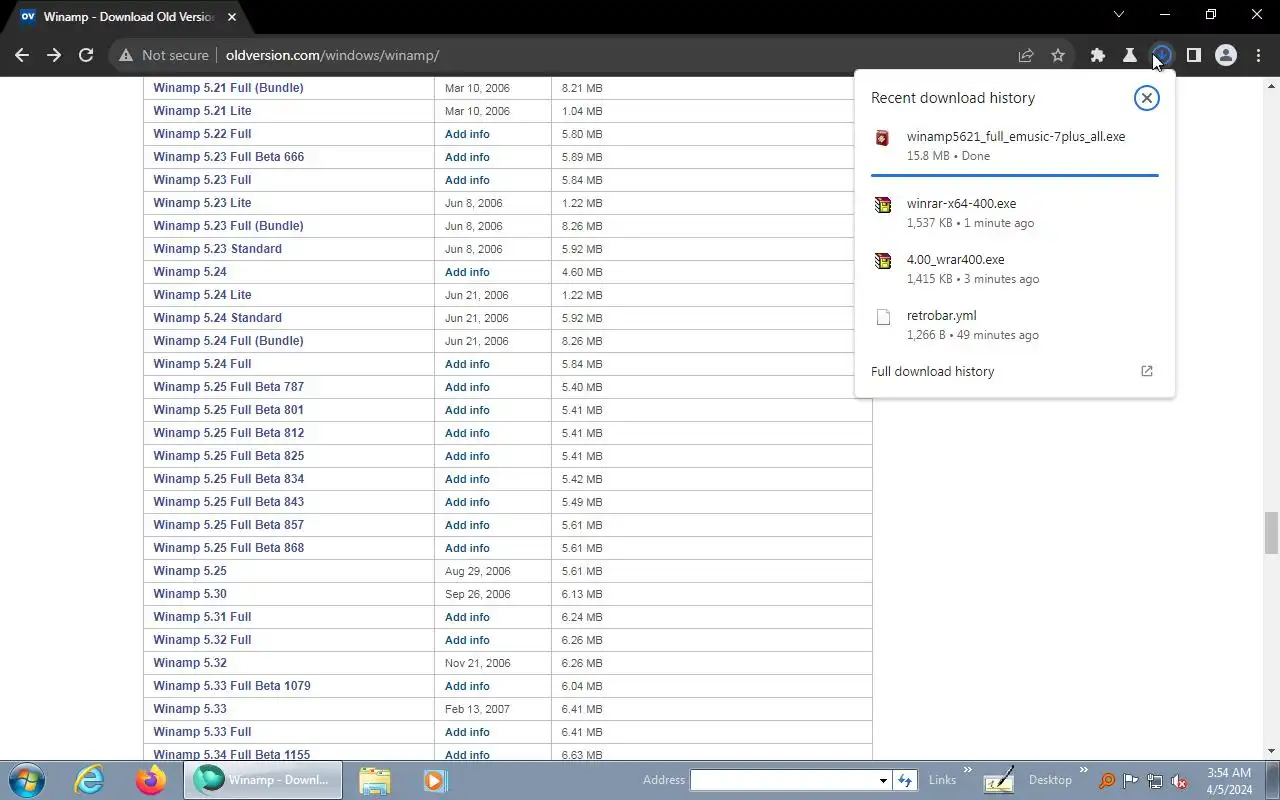Screen dimensions: 1280x800
Task: Open the Winamp 5.30 link
Action: point(190,594)
